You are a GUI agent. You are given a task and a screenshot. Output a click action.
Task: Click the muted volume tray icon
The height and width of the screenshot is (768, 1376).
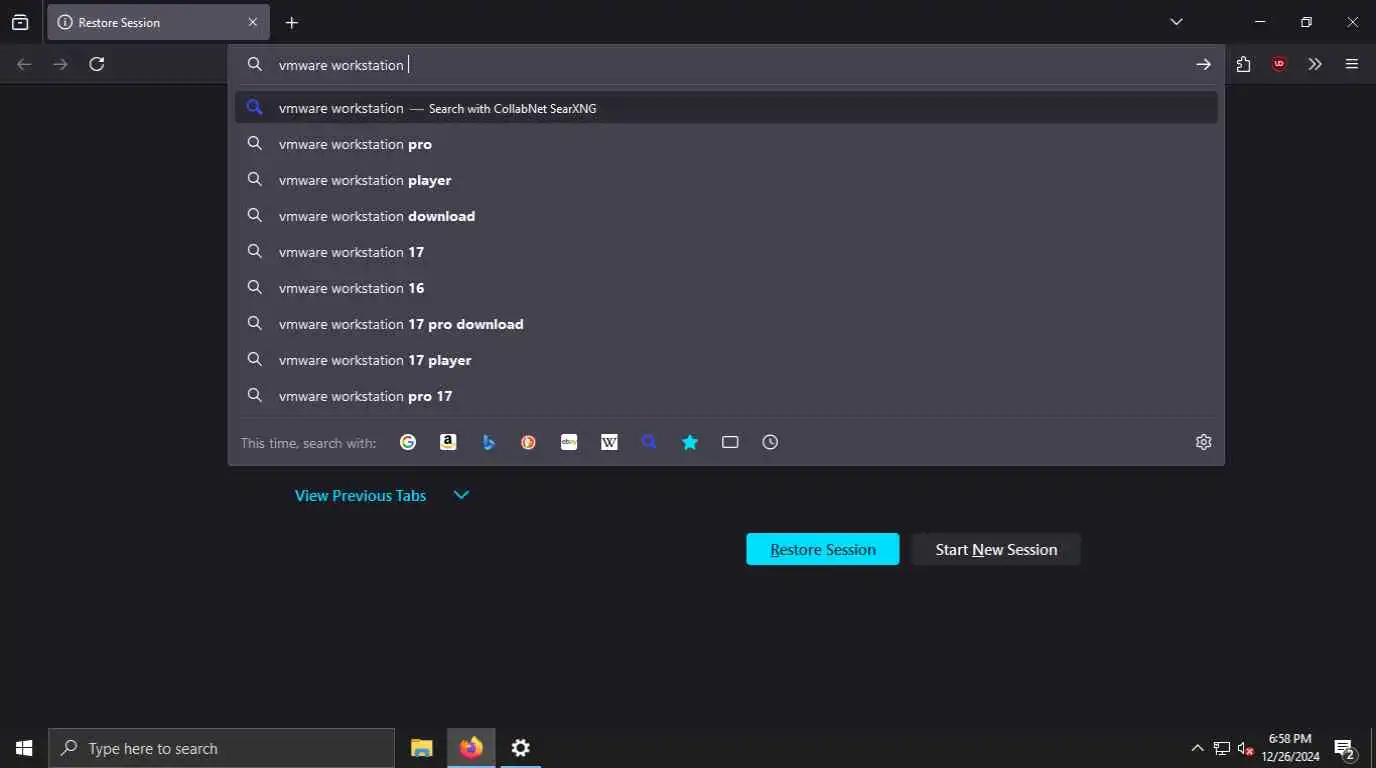pos(1246,748)
